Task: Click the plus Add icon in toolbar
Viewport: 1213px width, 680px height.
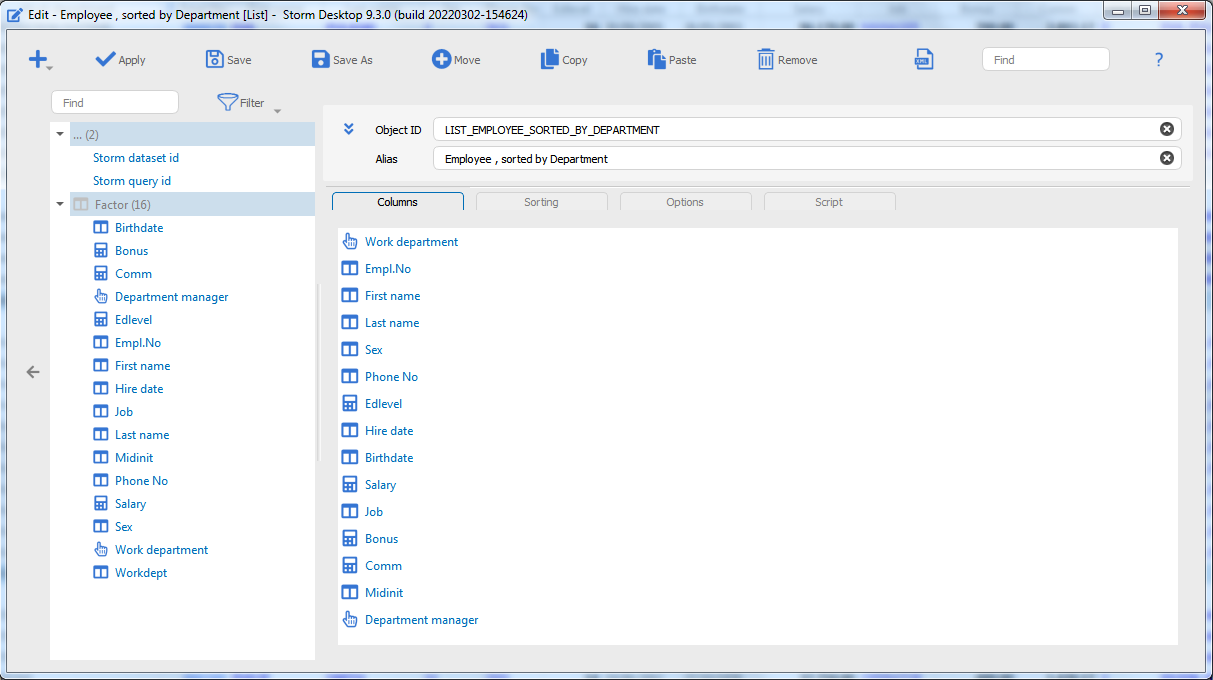Action: [x=38, y=60]
